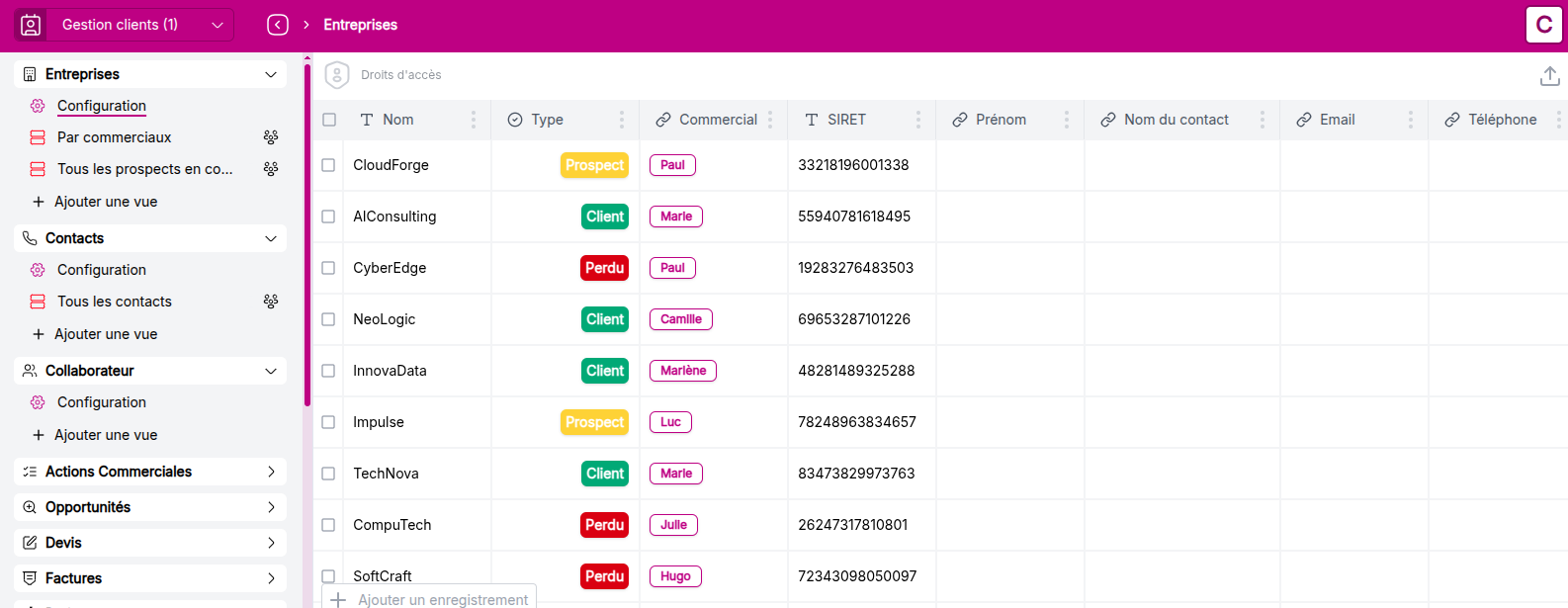Click the share icon beside Tous les contacts
Screen dimensions: 1568x608
[x=271, y=302]
